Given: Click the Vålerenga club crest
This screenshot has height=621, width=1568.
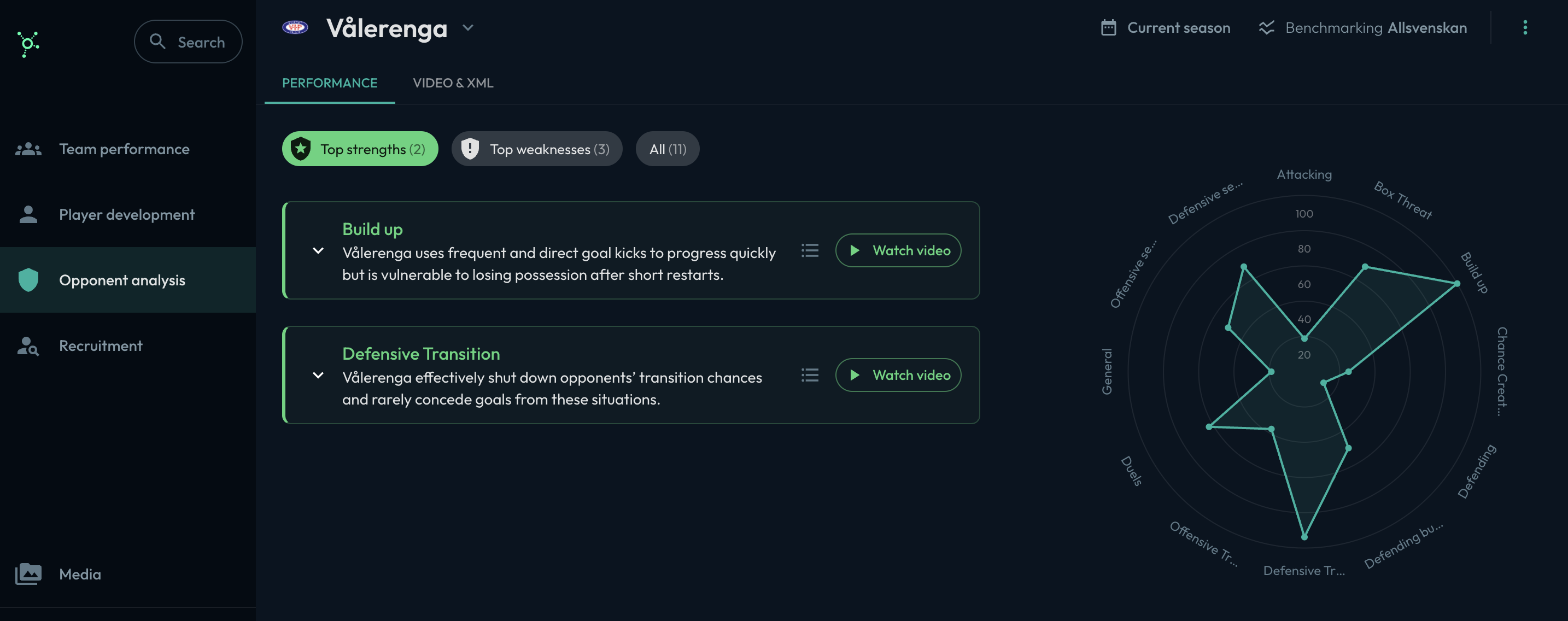Looking at the screenshot, I should tap(295, 27).
